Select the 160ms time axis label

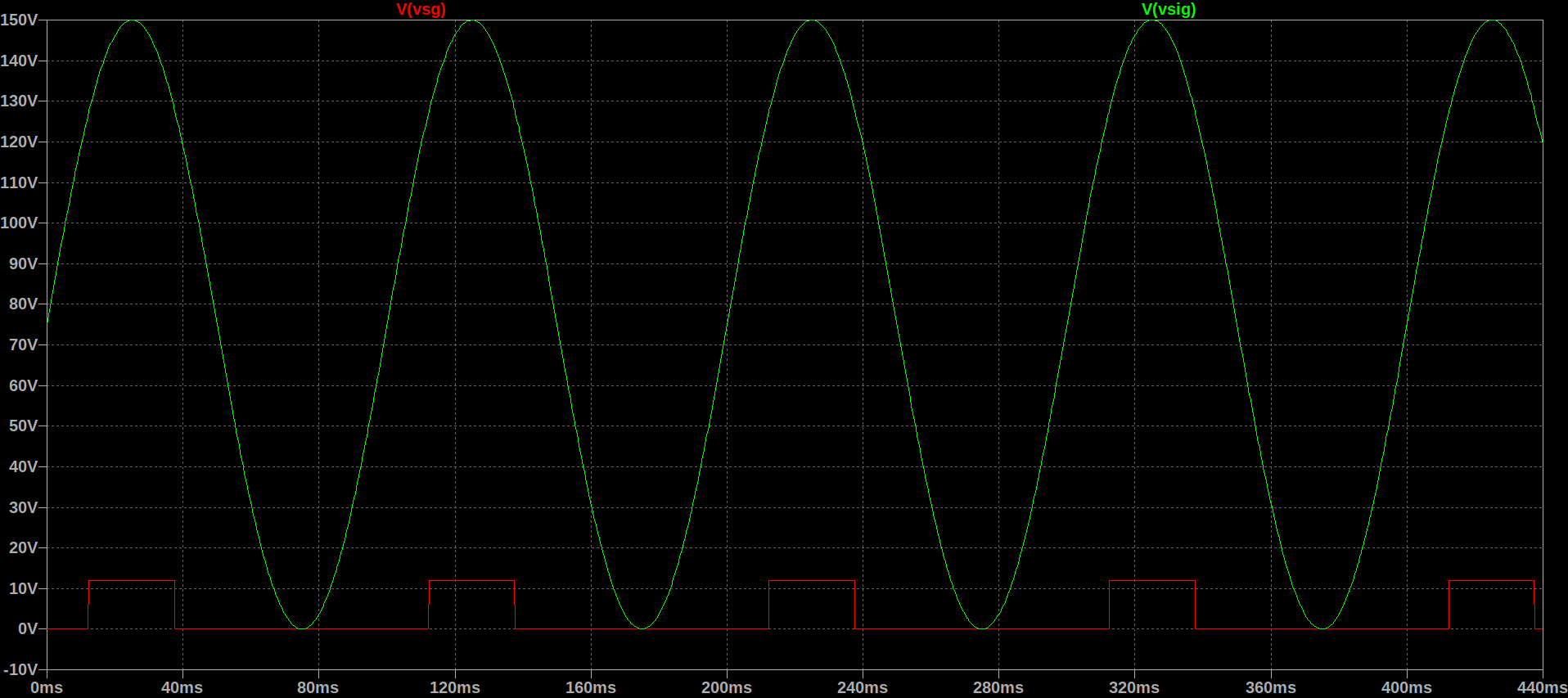tap(590, 687)
